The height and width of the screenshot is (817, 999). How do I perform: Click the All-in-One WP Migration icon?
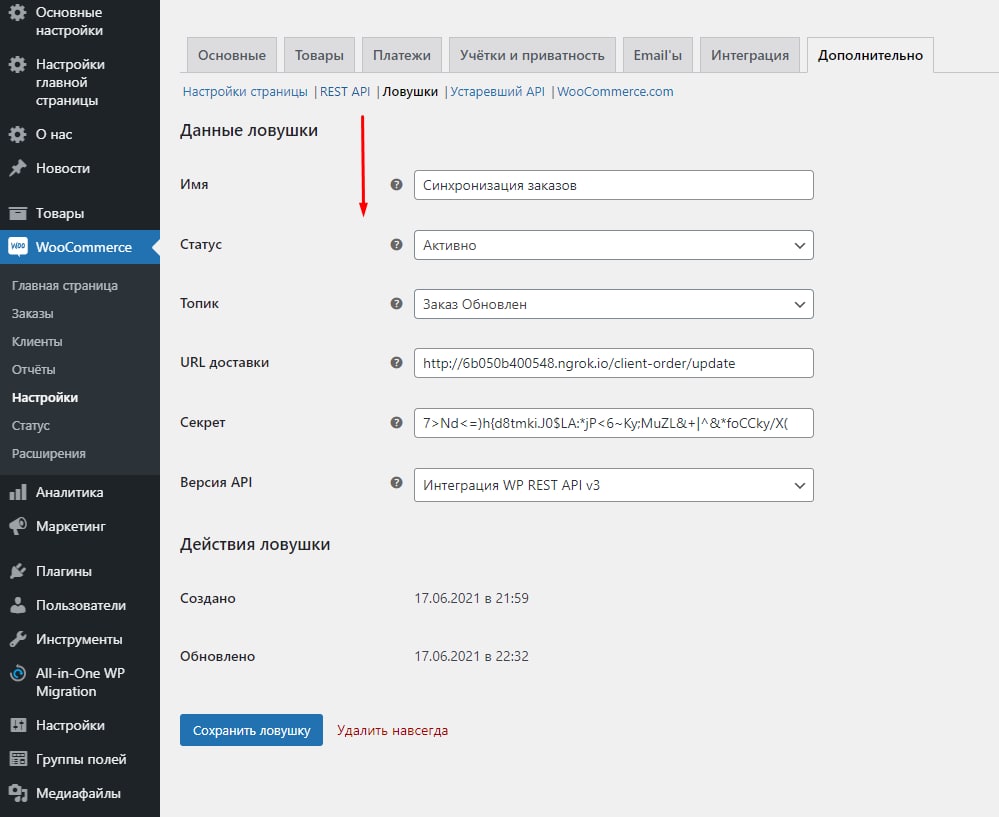point(17,674)
